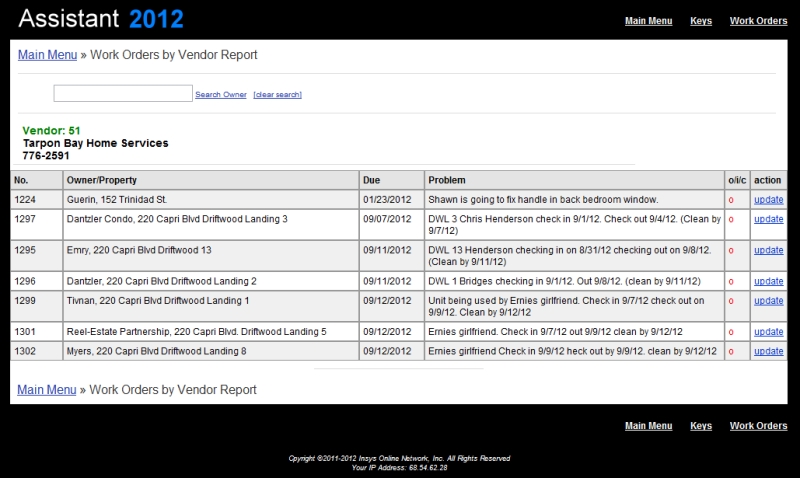The height and width of the screenshot is (478, 800).
Task: Open Work Orders in top navigation
Action: click(x=758, y=21)
